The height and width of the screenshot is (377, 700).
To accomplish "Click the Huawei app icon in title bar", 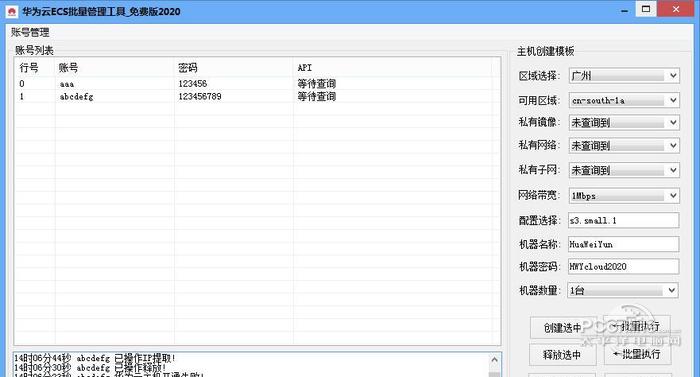I will click(12, 12).
